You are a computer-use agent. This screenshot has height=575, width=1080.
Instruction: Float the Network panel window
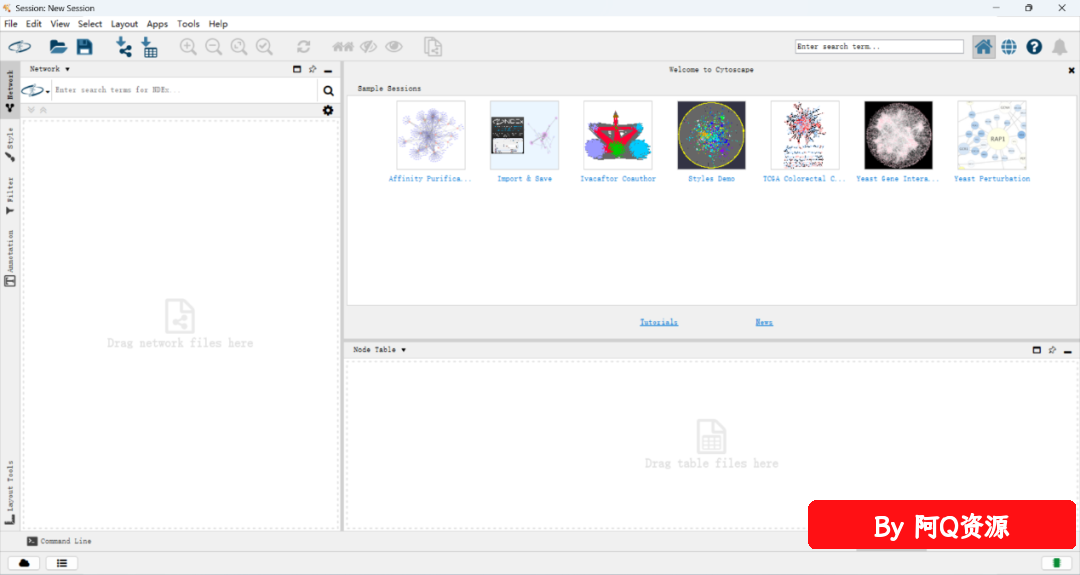[x=297, y=70]
